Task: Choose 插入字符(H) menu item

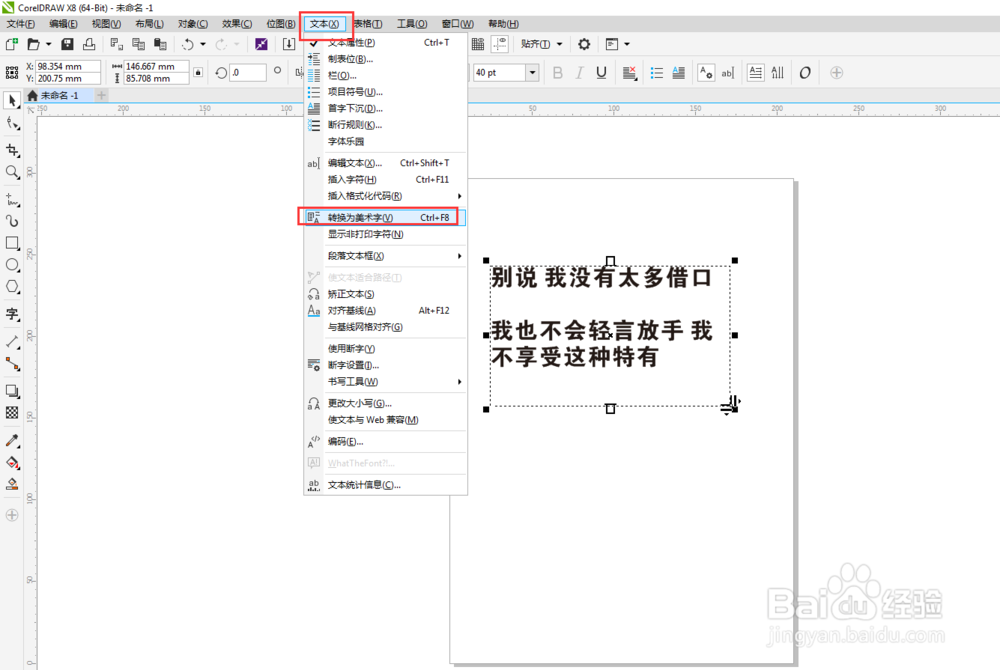Action: [x=386, y=179]
